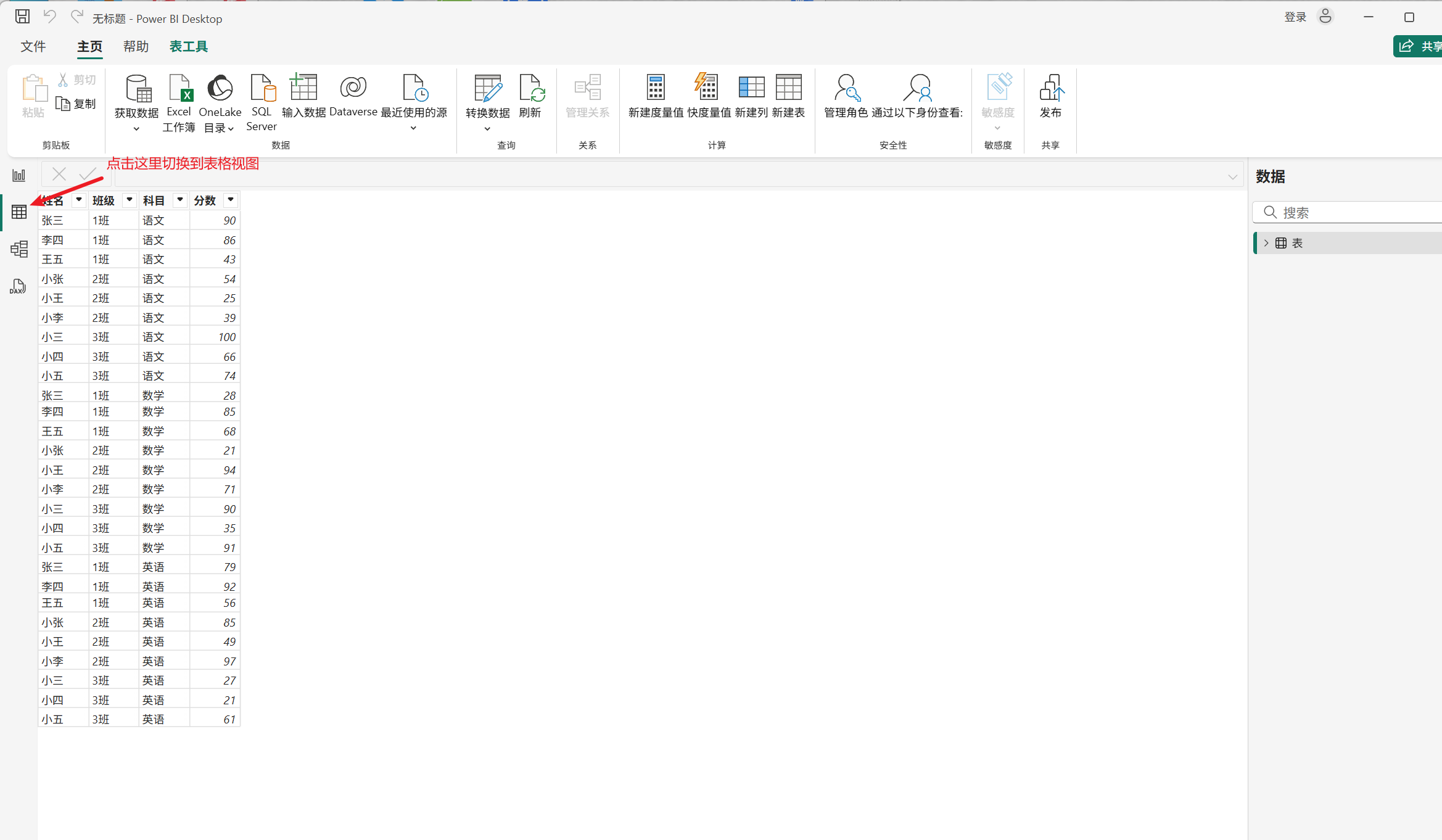This screenshot has width=1442, height=840.
Task: Open 班级 column filter dropdown
Action: (x=130, y=200)
